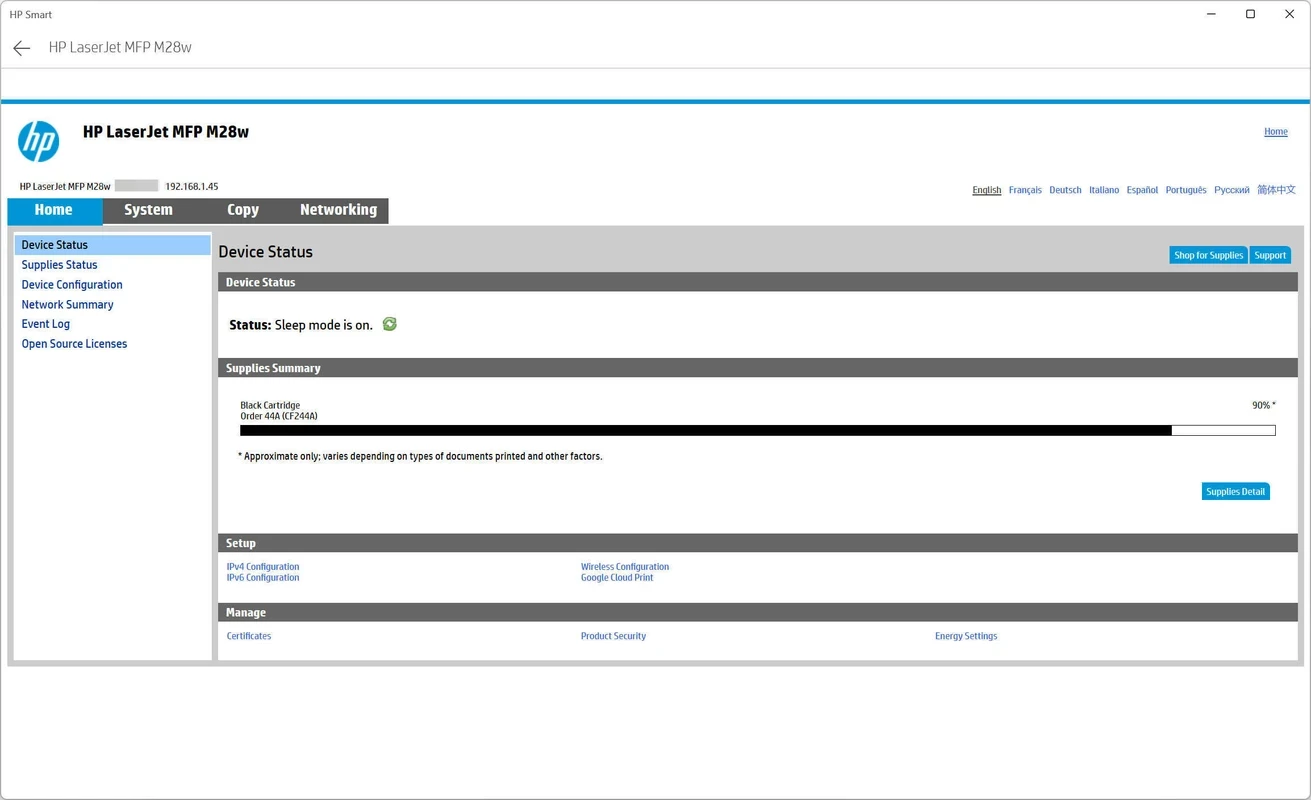Image resolution: width=1311 pixels, height=800 pixels.
Task: View the Network Summary page
Action: 67,305
